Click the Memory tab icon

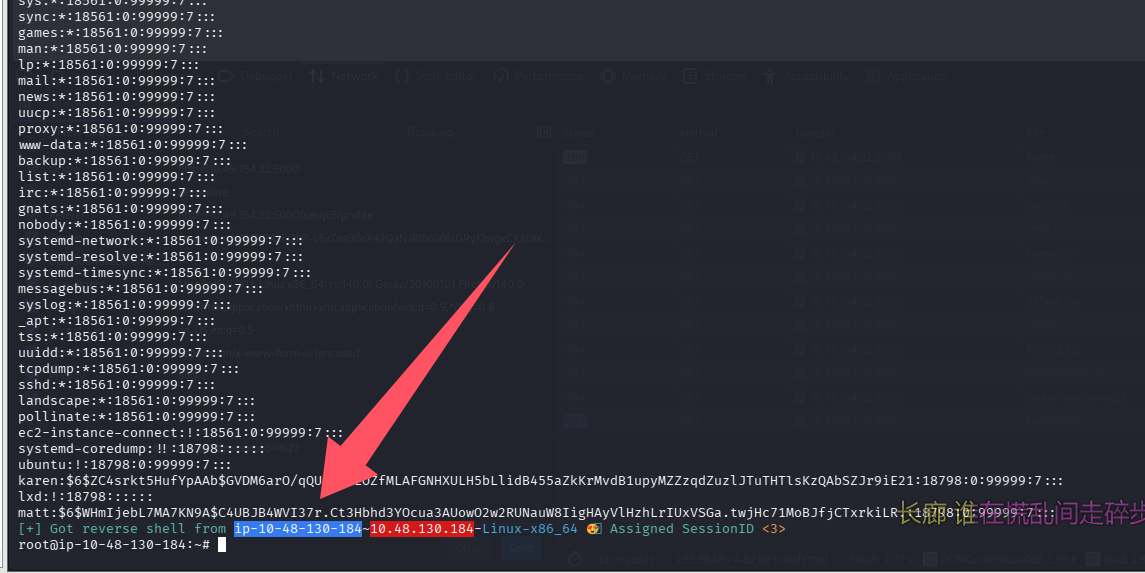(607, 76)
